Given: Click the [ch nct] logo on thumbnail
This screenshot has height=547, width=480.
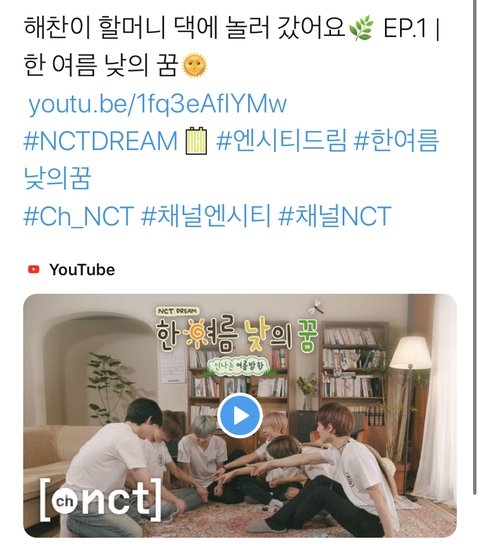Looking at the screenshot, I should [x=101, y=500].
